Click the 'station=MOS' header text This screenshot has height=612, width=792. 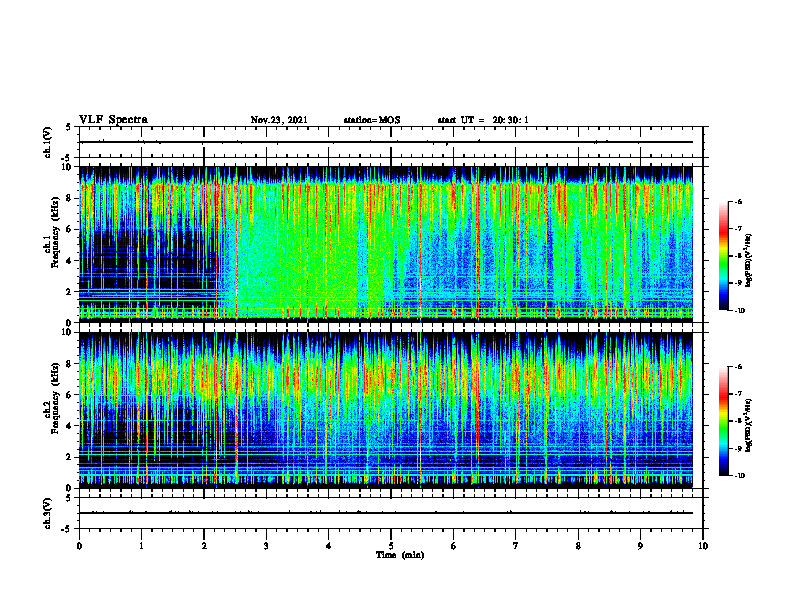tap(372, 120)
